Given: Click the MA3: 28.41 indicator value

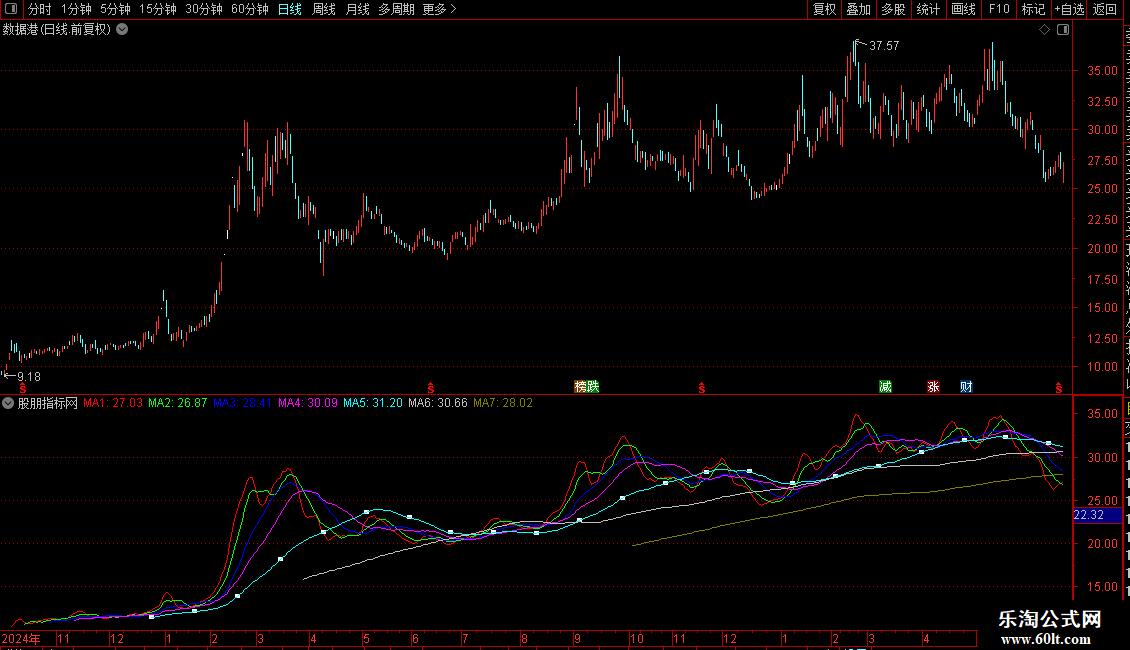Looking at the screenshot, I should pyautogui.click(x=242, y=404).
